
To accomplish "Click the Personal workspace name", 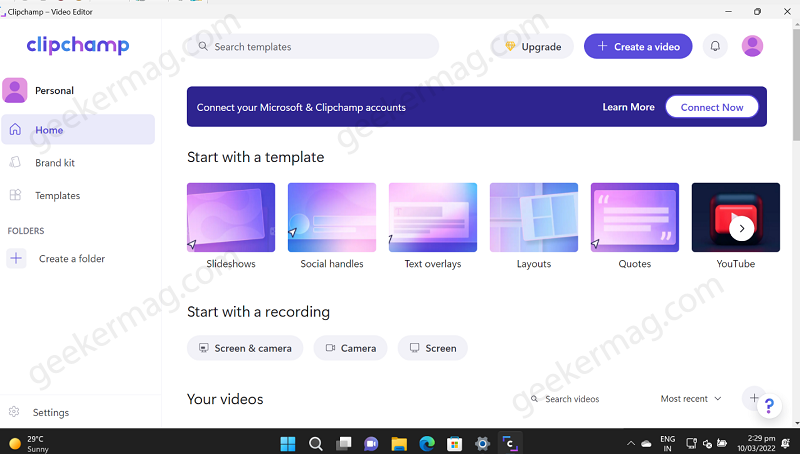I will (54, 90).
